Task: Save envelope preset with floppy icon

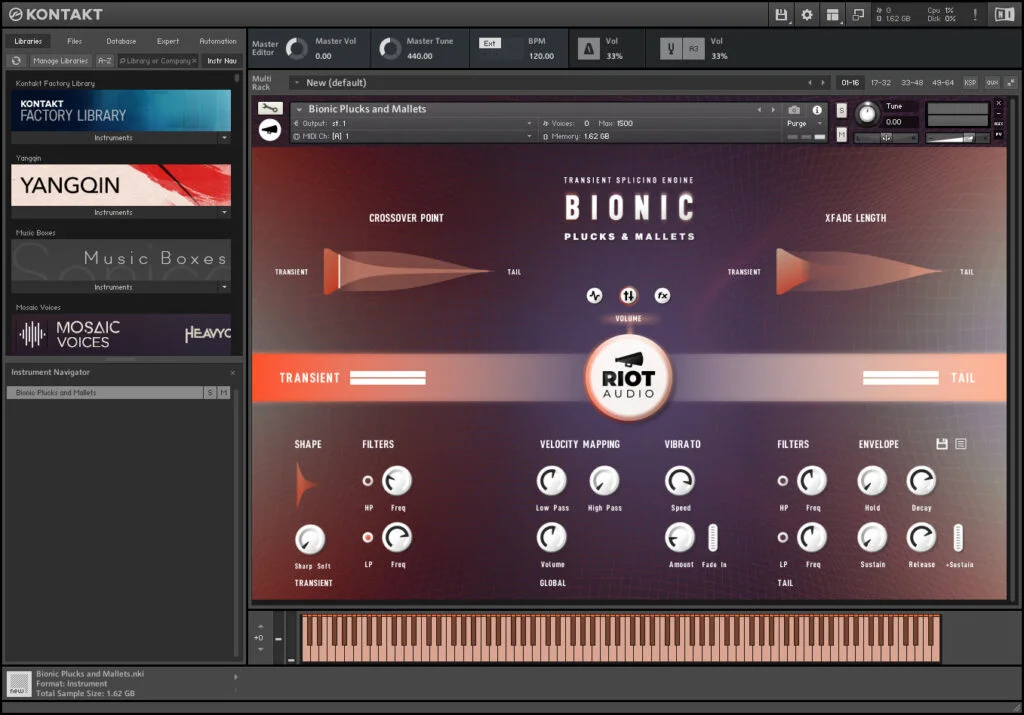Action: point(942,444)
